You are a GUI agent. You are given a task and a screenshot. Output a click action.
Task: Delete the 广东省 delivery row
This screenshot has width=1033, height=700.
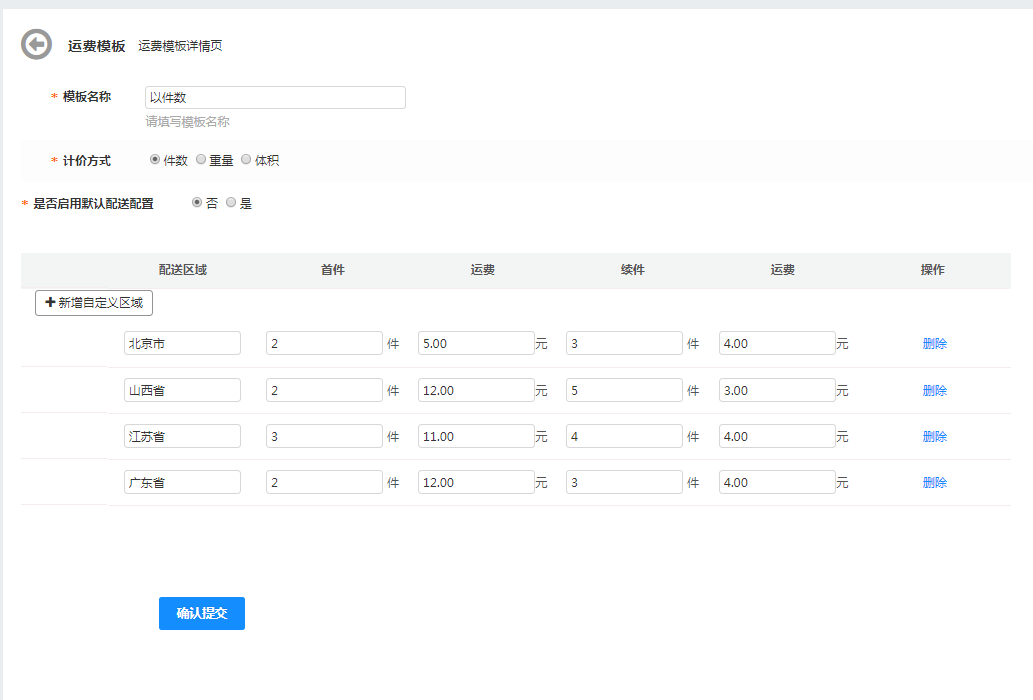click(934, 483)
